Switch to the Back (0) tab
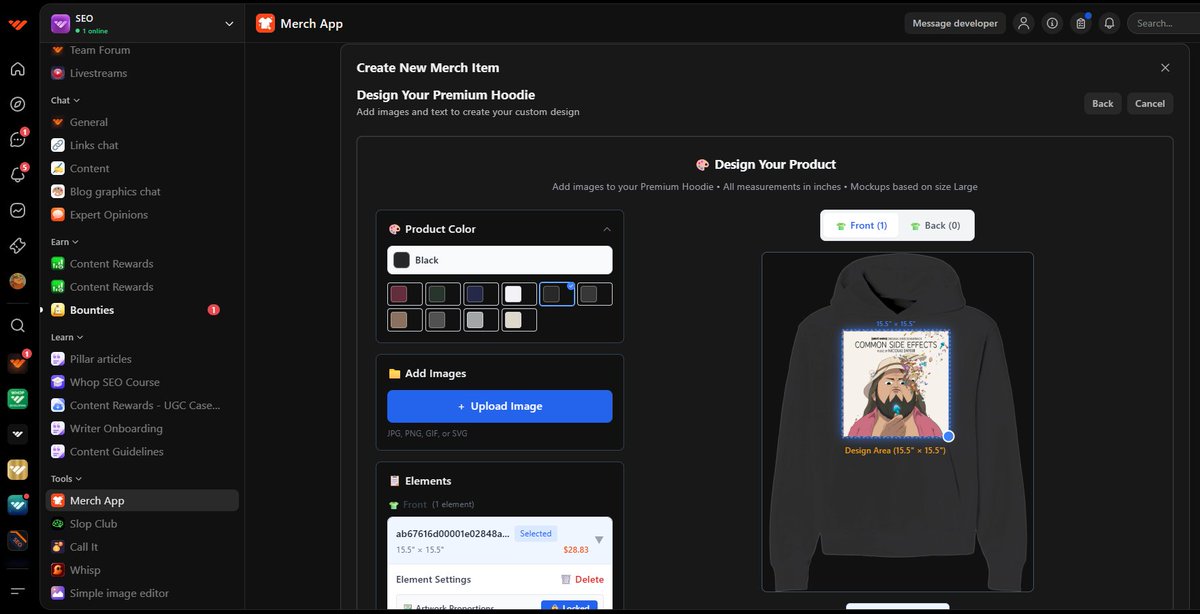The width and height of the screenshot is (1200, 614). 934,225
